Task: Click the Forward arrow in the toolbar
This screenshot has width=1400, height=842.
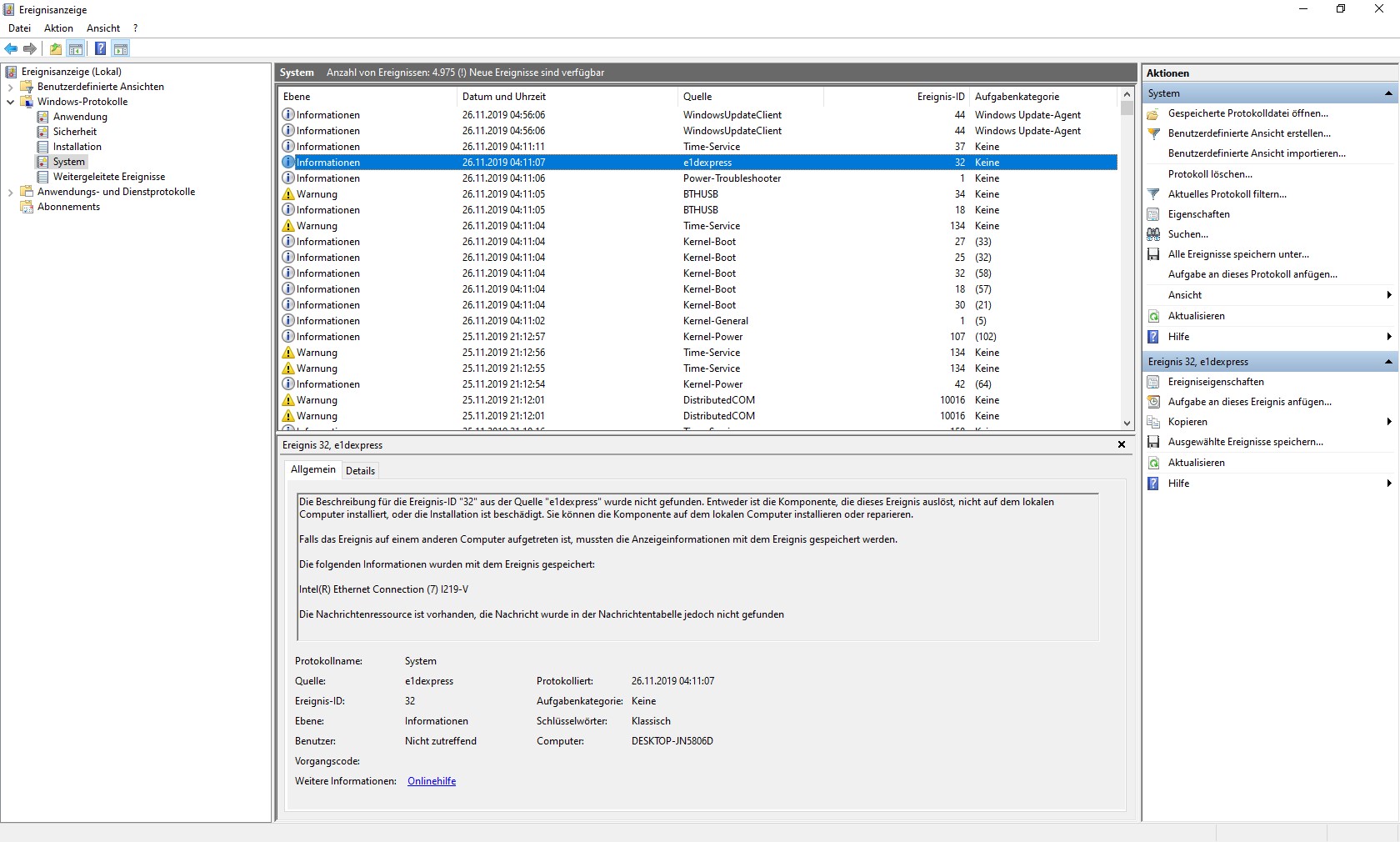Action: (30, 48)
